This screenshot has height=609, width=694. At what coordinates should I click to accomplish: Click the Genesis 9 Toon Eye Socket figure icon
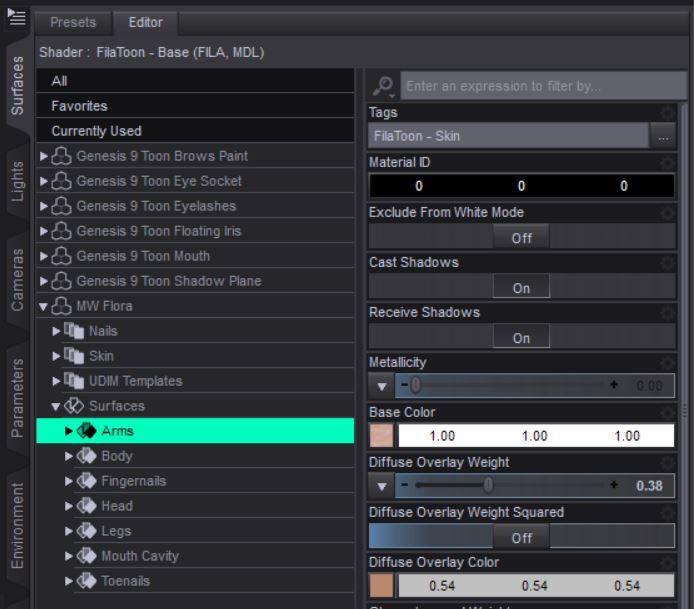62,181
